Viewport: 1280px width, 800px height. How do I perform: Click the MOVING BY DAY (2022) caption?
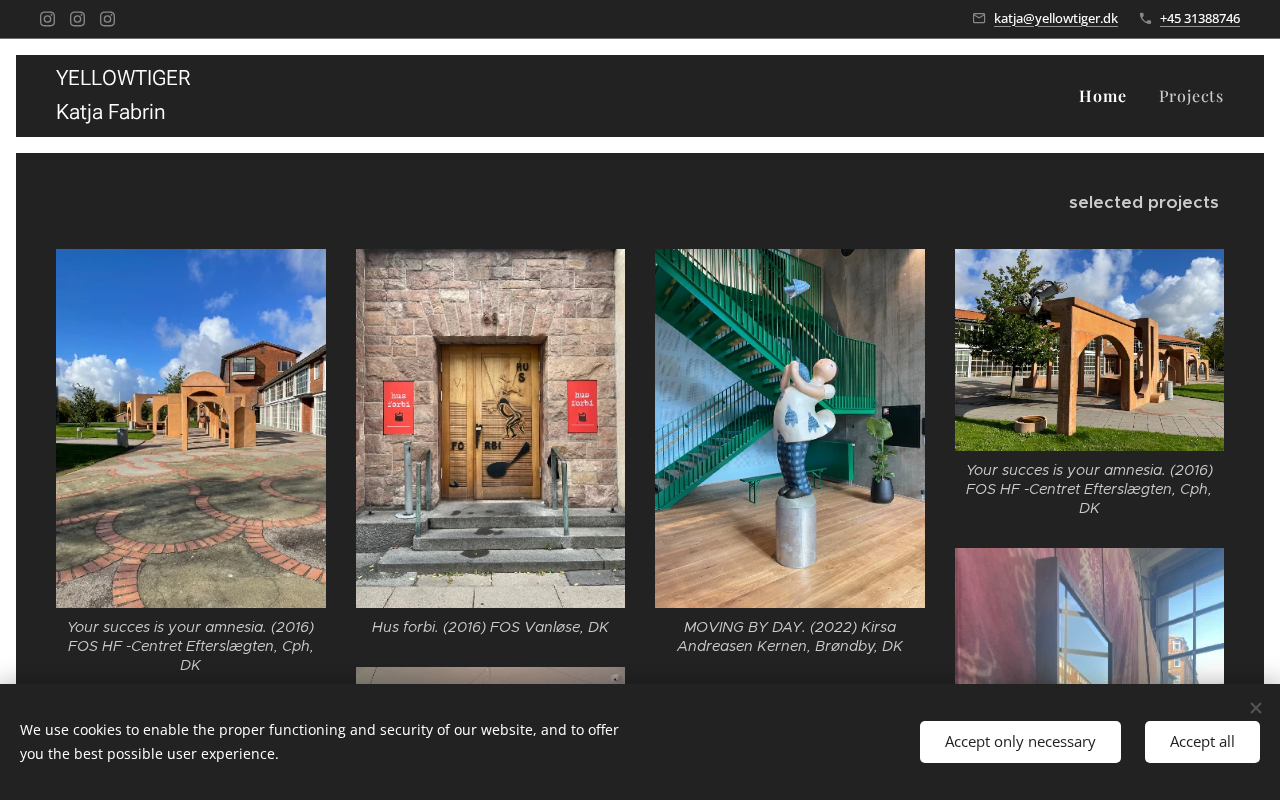[789, 636]
